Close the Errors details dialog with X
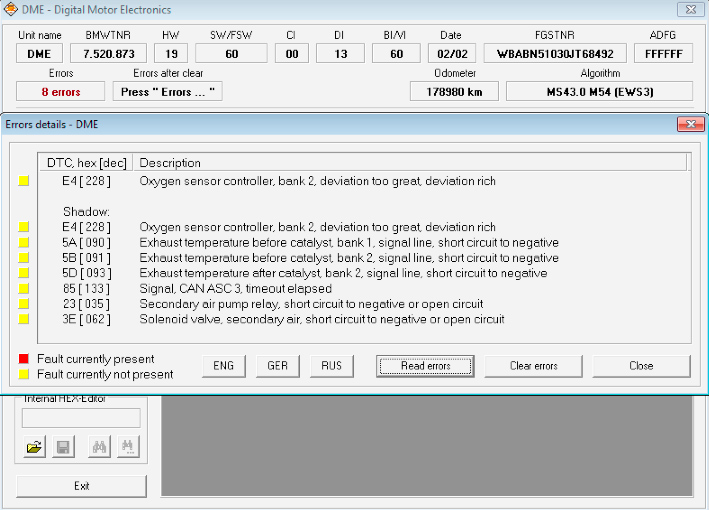The height and width of the screenshot is (510, 709). point(690,124)
